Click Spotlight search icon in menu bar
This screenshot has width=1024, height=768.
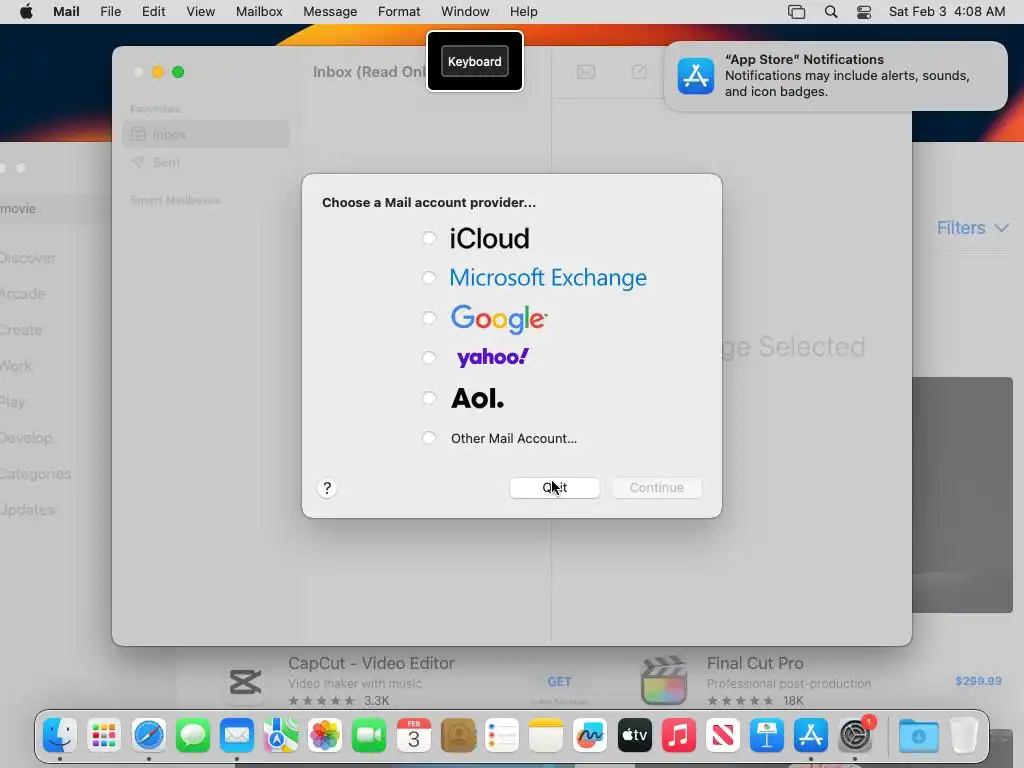[831, 12]
